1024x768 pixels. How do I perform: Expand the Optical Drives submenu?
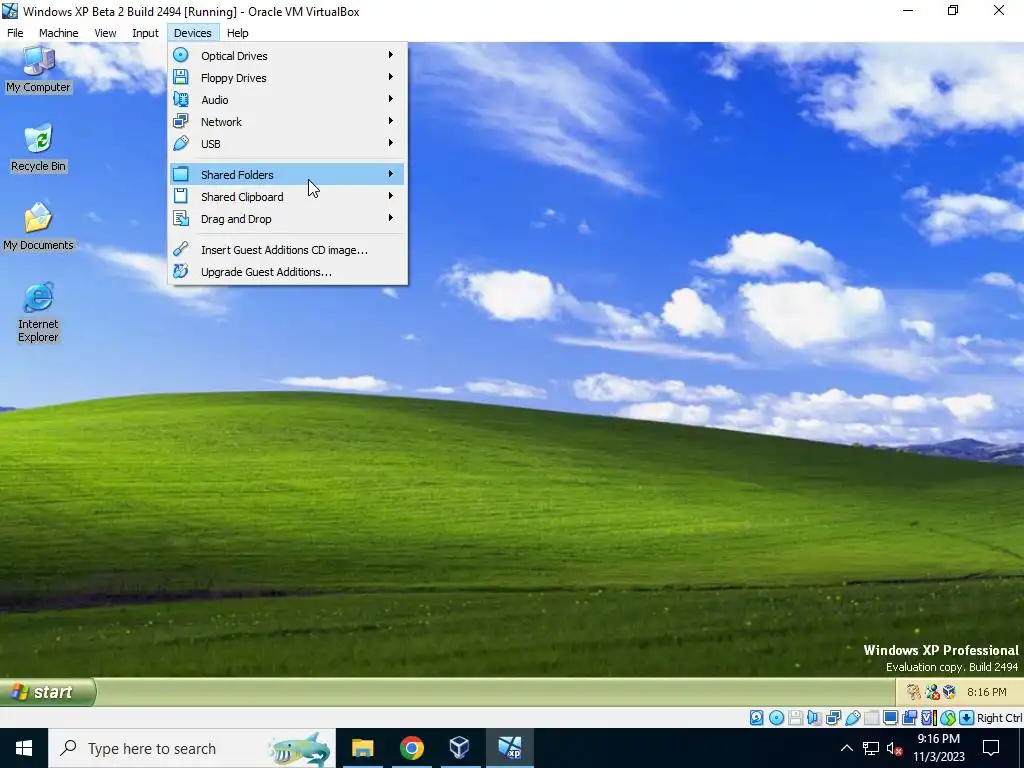point(287,56)
